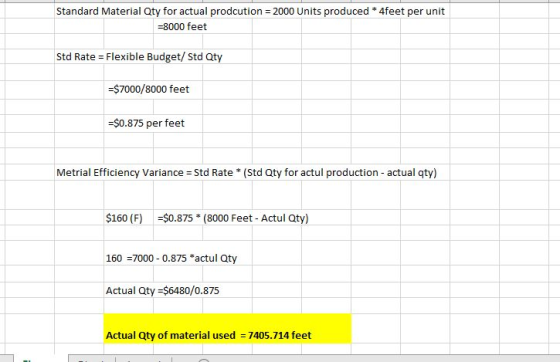Screen dimensions: 560x362
Task: Select the 'Actual Qty =$6480/0.875' cell
Action: [x=162, y=291]
